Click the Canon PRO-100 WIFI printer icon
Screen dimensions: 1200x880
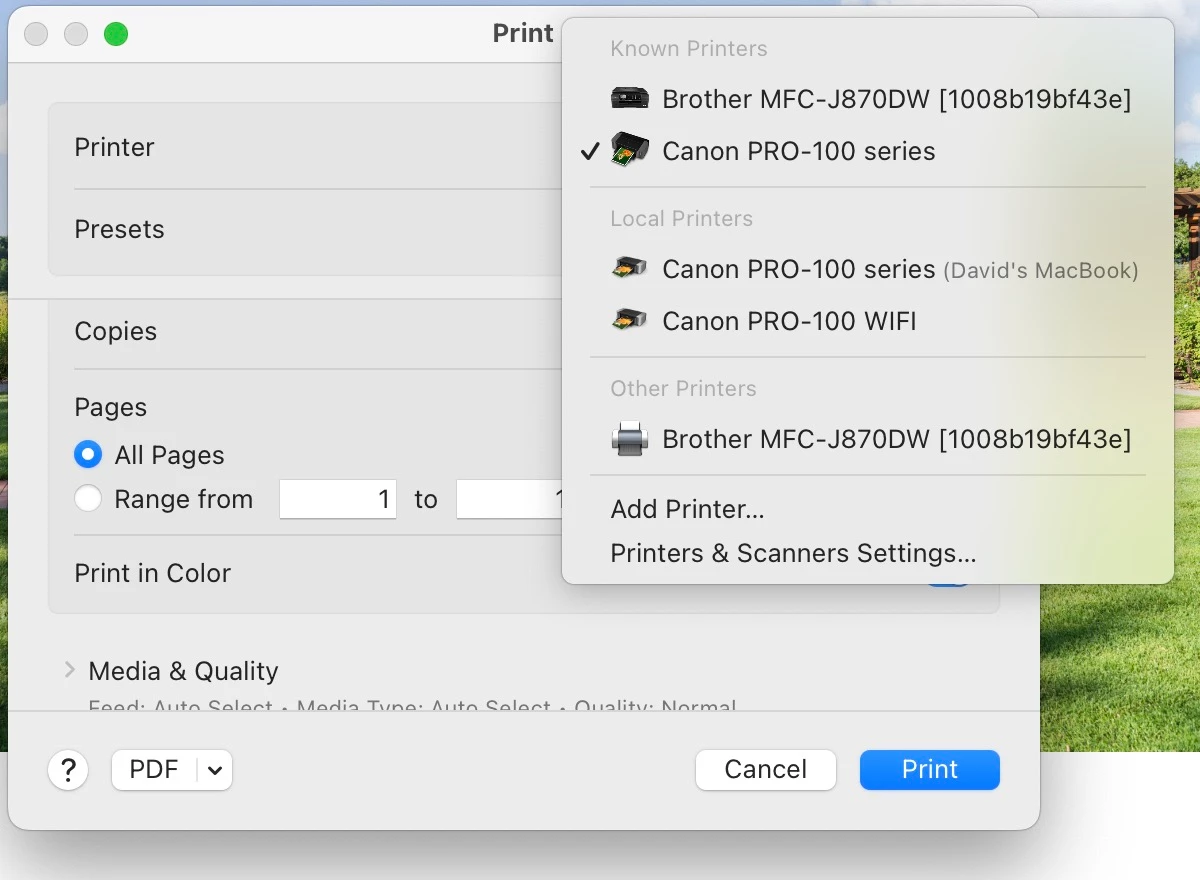coord(630,320)
